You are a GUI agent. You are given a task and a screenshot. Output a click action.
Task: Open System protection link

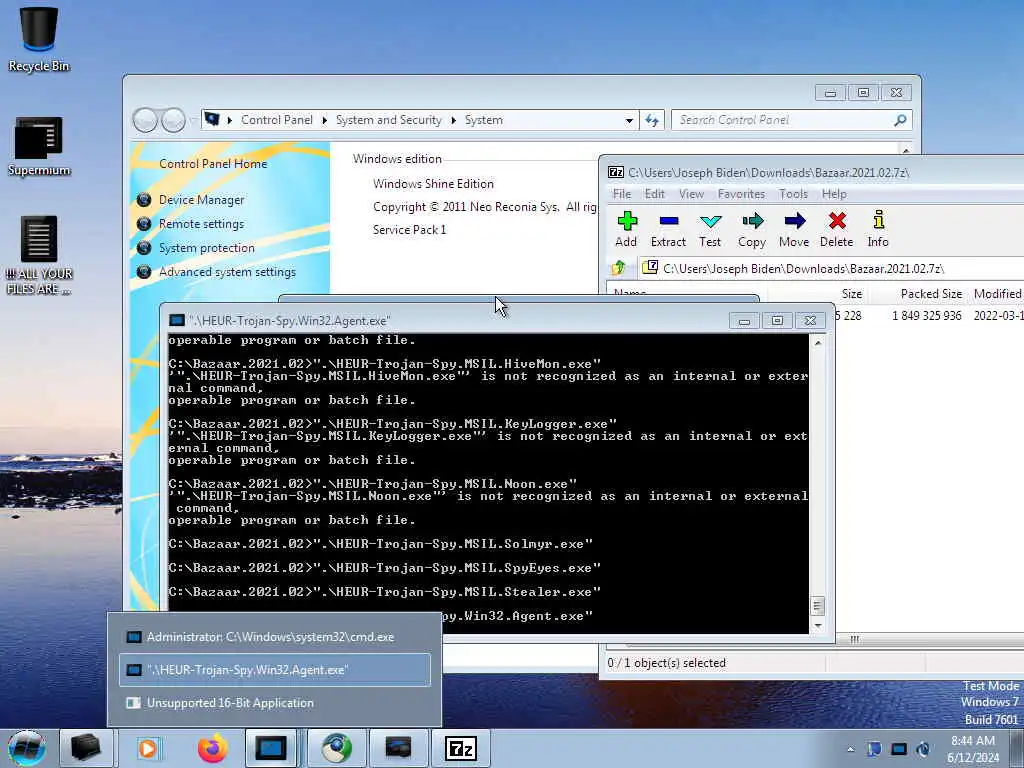pyautogui.click(x=206, y=248)
